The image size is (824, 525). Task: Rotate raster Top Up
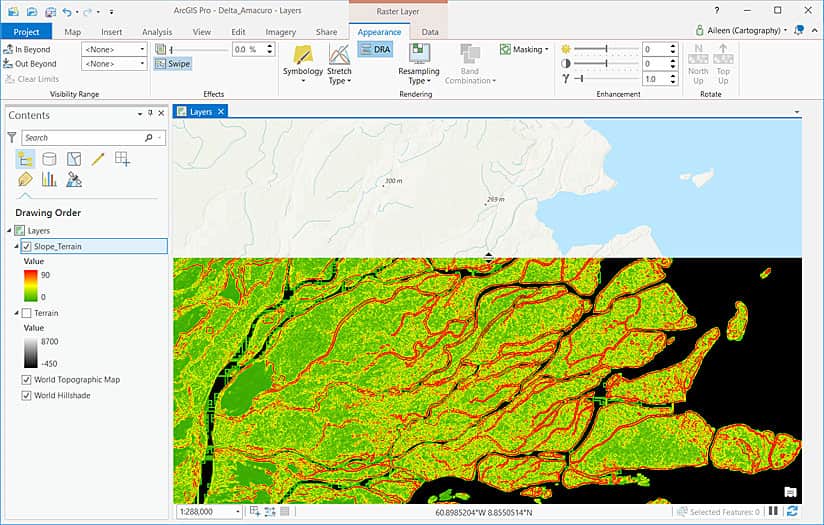[723, 64]
